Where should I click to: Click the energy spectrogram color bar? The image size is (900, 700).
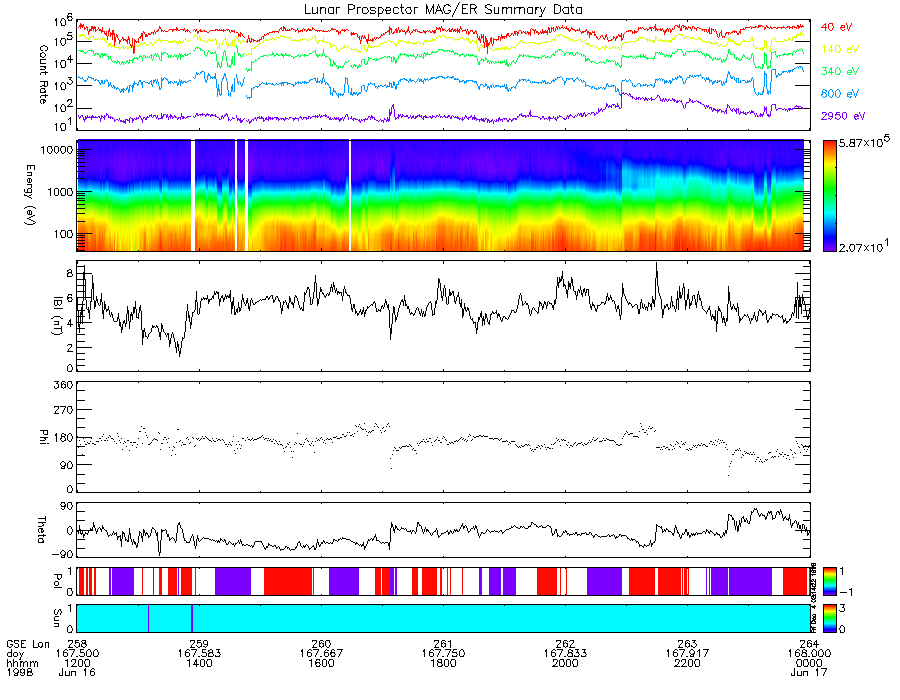(x=829, y=196)
